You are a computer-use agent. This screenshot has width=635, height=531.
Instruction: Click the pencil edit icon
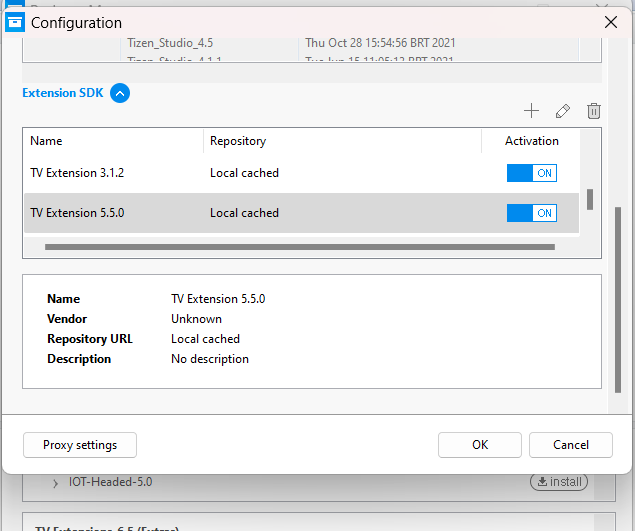pos(562,111)
